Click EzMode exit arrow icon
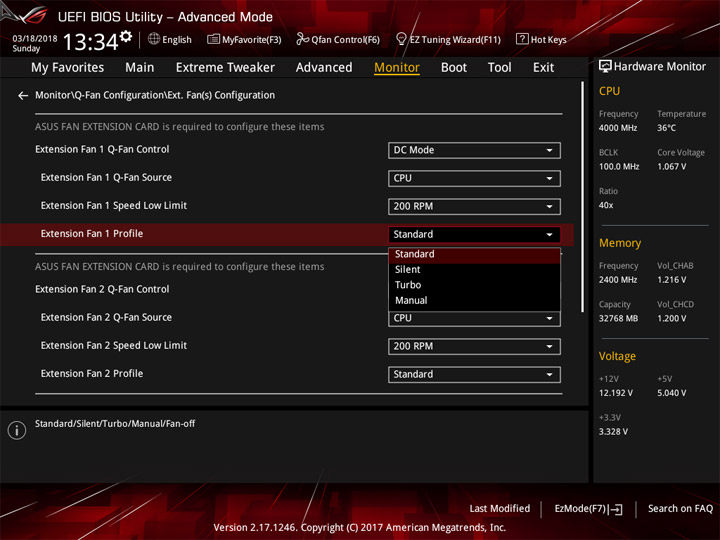The image size is (720, 540). click(x=616, y=509)
